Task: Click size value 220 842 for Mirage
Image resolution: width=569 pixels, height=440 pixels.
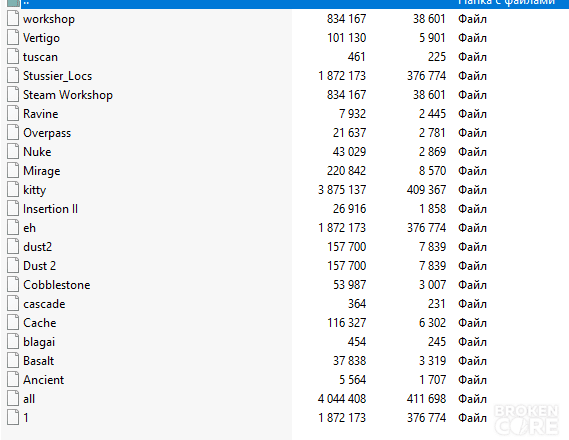Action: tap(347, 171)
